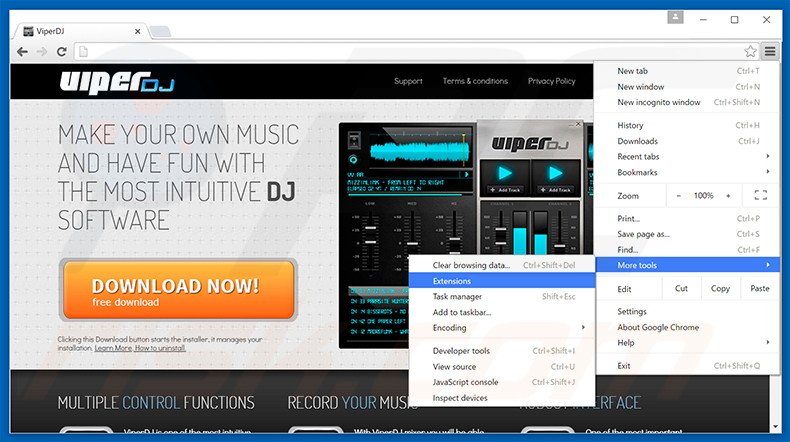Increase zoom with plus button
The image size is (790, 442).
pyautogui.click(x=728, y=196)
